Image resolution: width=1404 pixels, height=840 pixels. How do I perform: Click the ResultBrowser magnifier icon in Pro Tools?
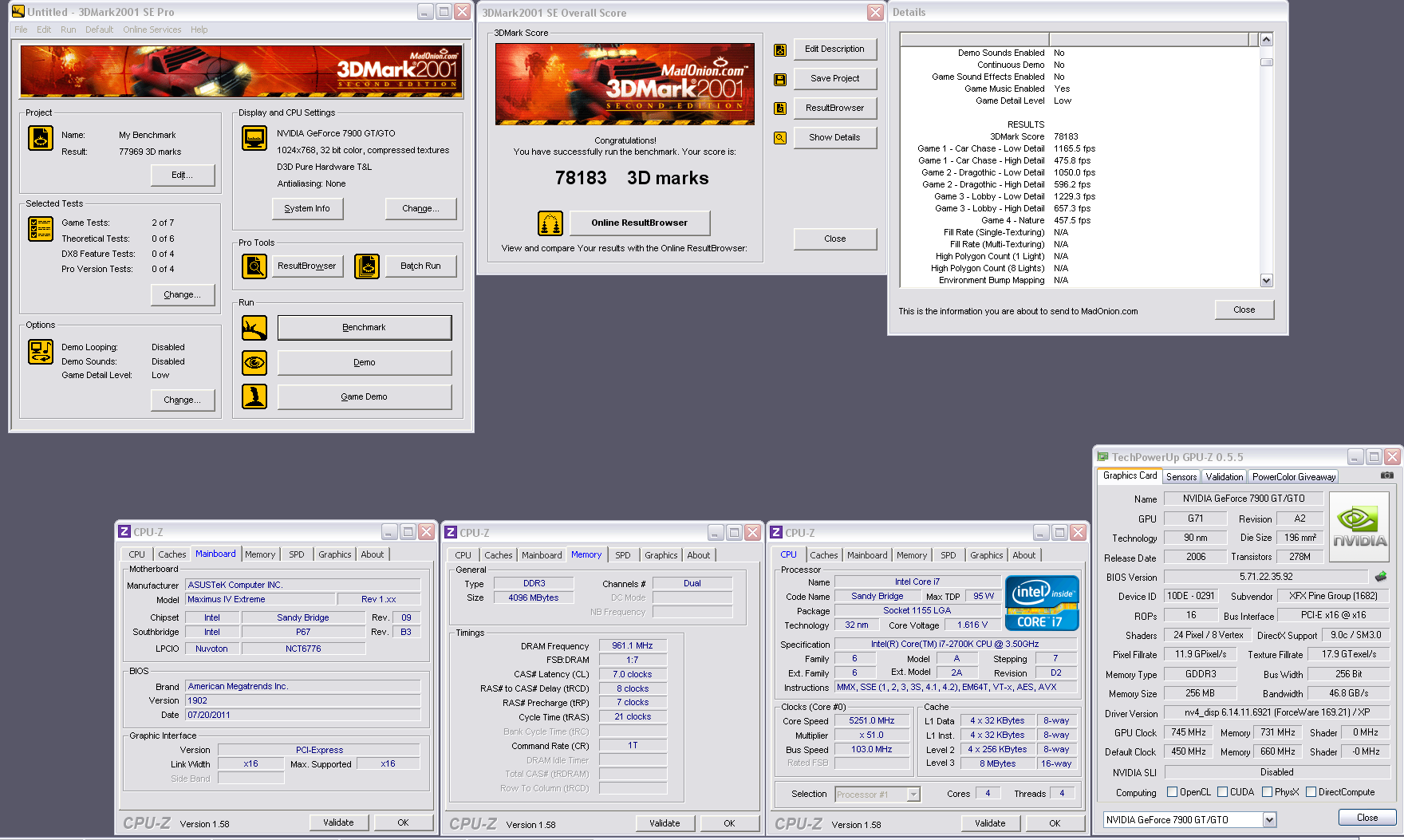254,266
